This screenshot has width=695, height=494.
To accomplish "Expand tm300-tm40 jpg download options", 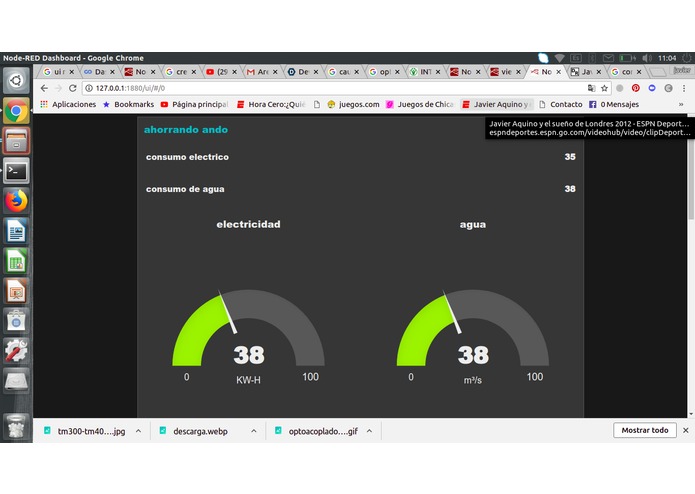I will pyautogui.click(x=138, y=431).
